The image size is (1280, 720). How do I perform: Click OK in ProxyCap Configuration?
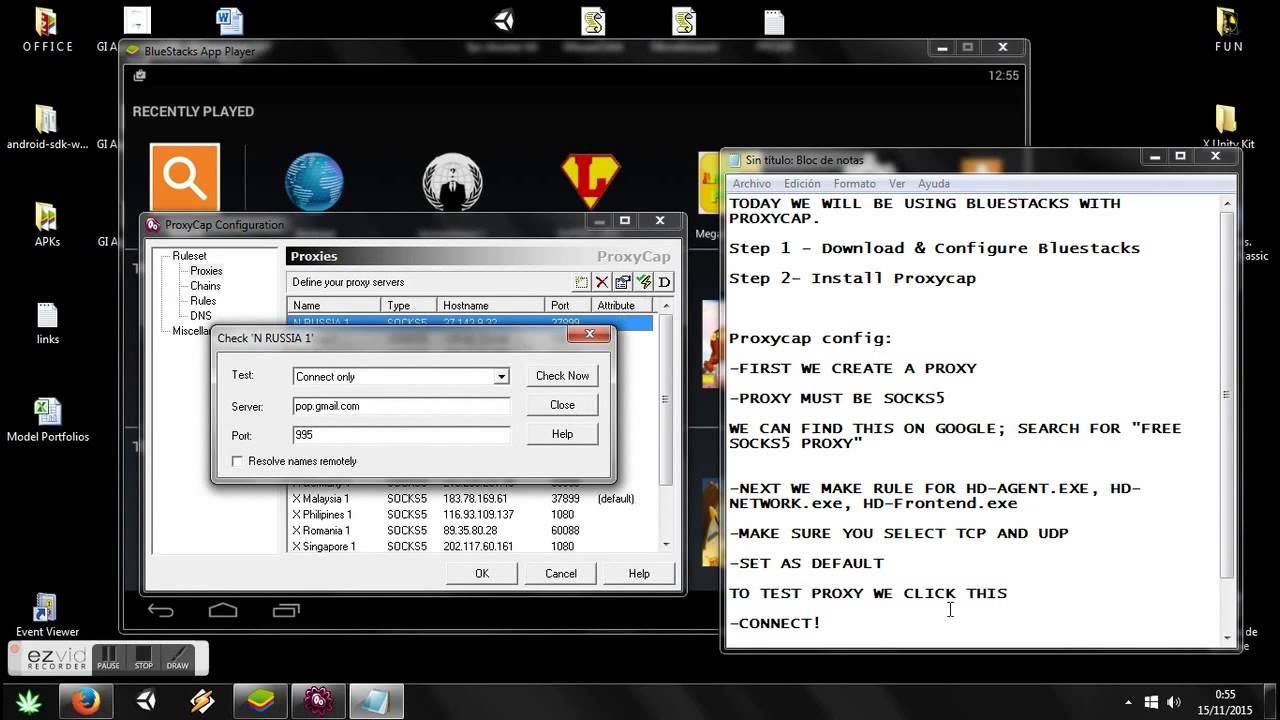pos(482,574)
